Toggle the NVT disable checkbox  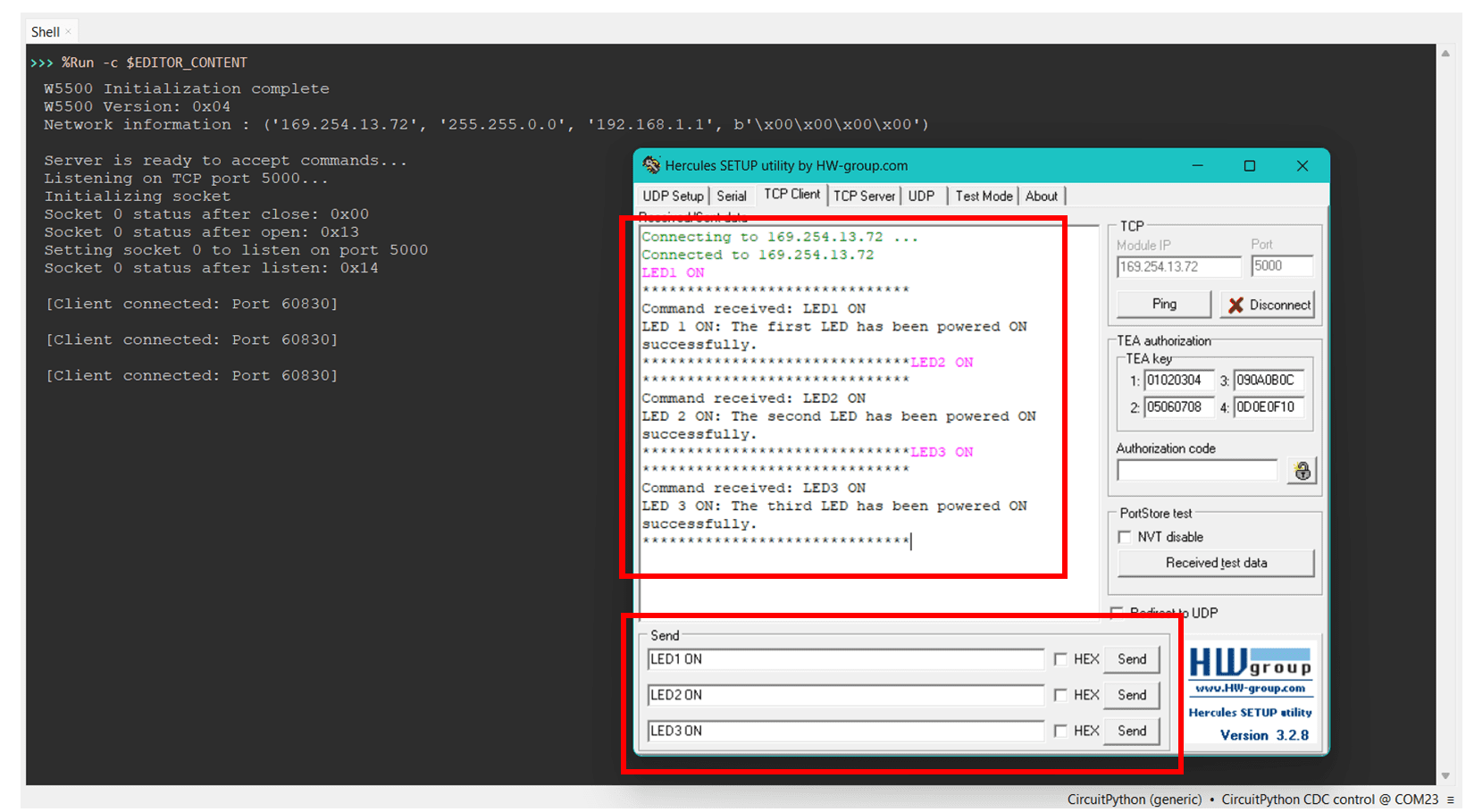pos(1125,537)
